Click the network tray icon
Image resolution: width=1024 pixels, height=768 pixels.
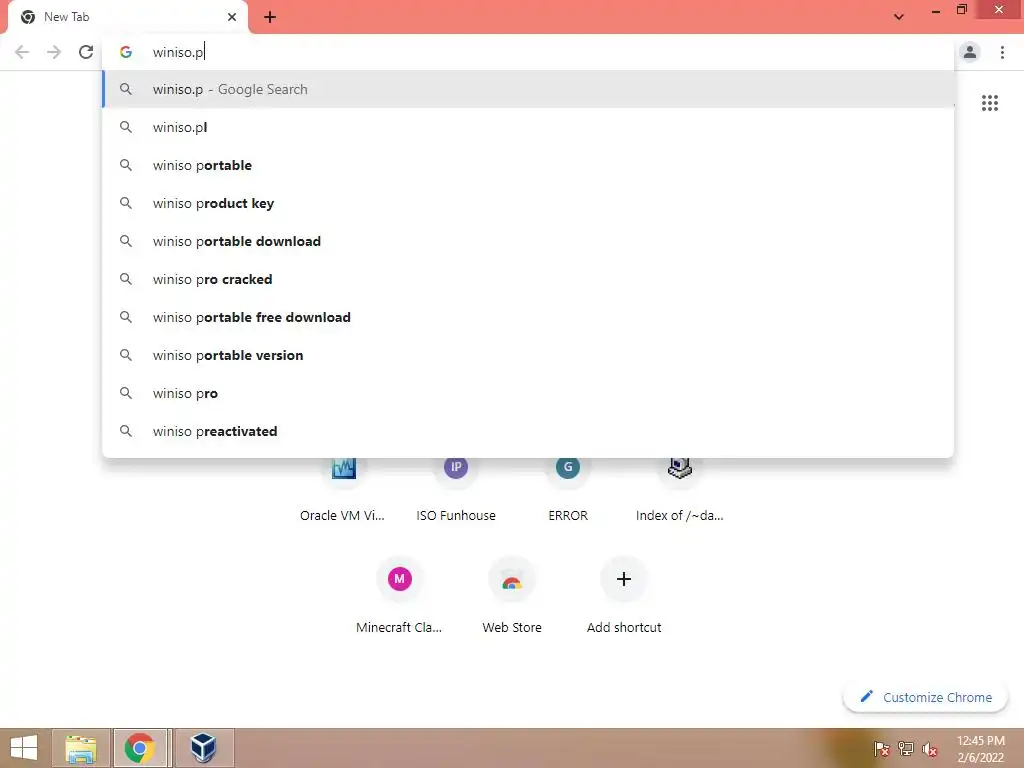906,749
